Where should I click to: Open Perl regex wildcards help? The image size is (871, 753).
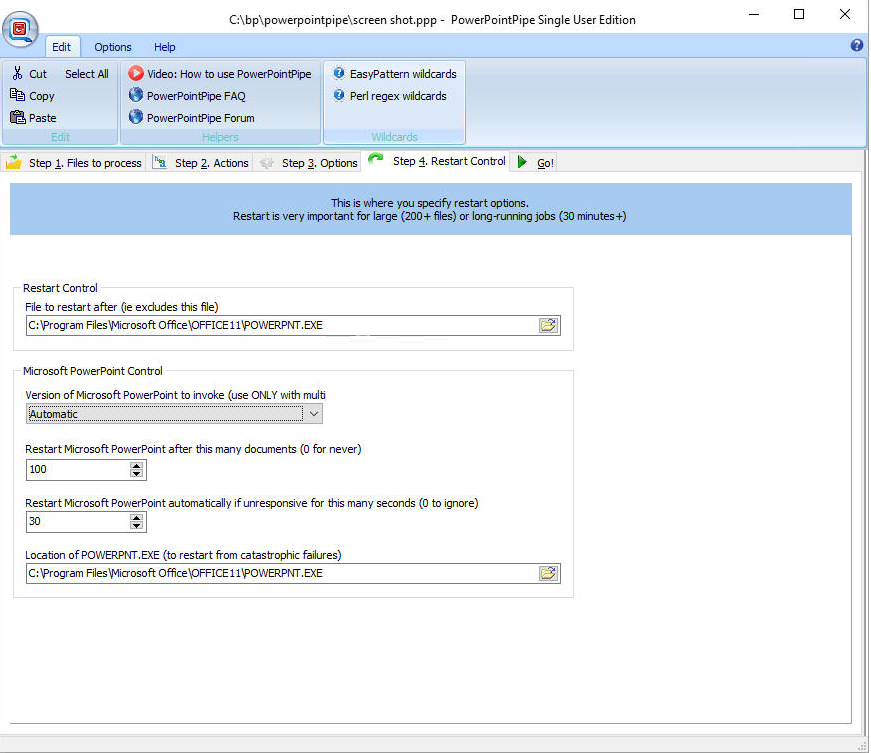coord(398,96)
